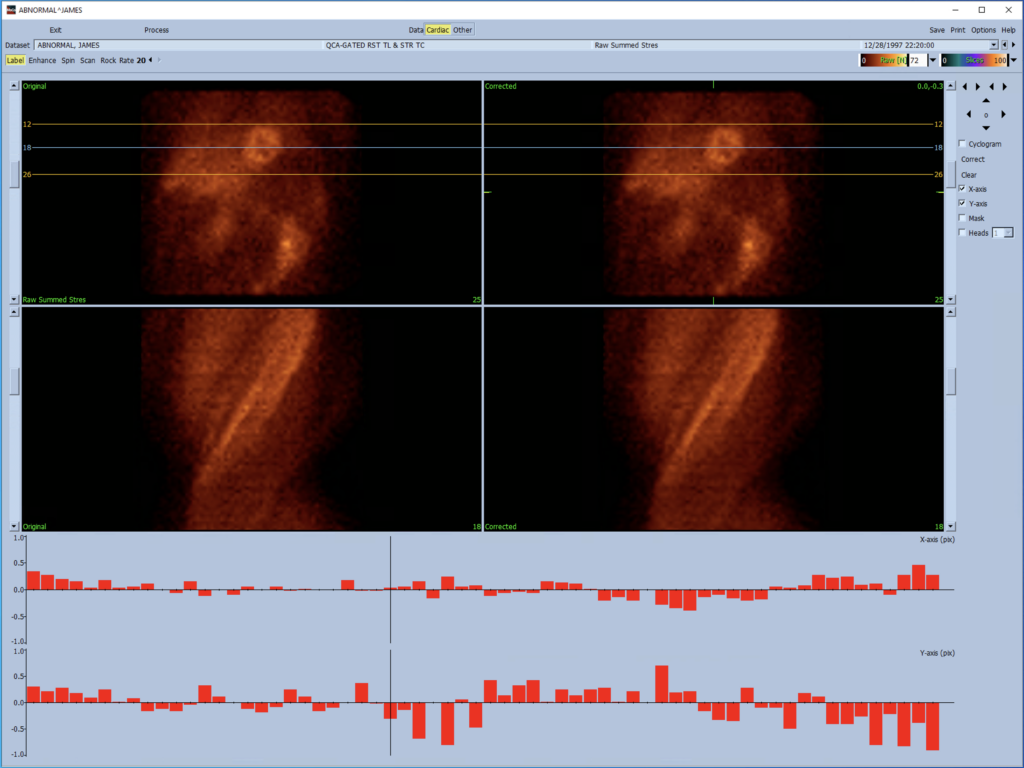Click the Original sinogram scrollbar thumb
Image resolution: width=1024 pixels, height=768 pixels.
tap(14, 381)
